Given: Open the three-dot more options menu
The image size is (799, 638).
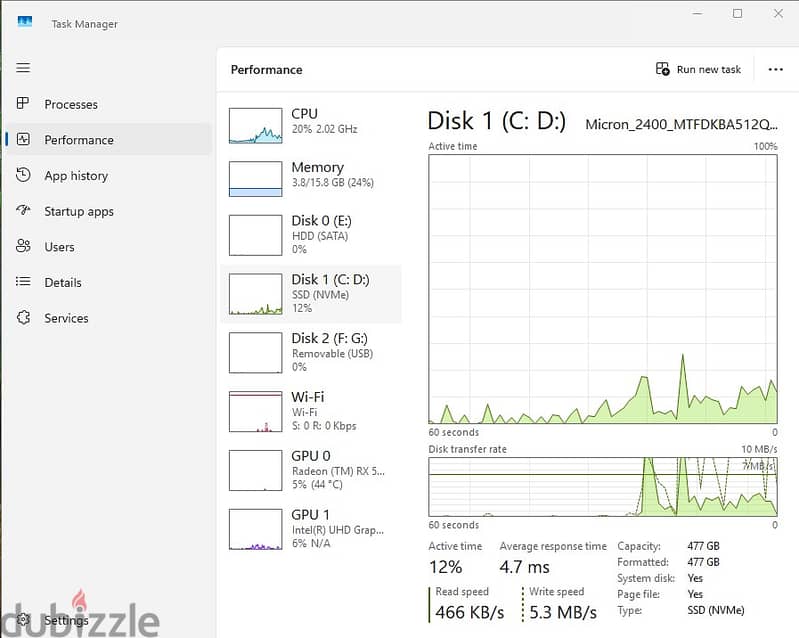Looking at the screenshot, I should (x=775, y=69).
